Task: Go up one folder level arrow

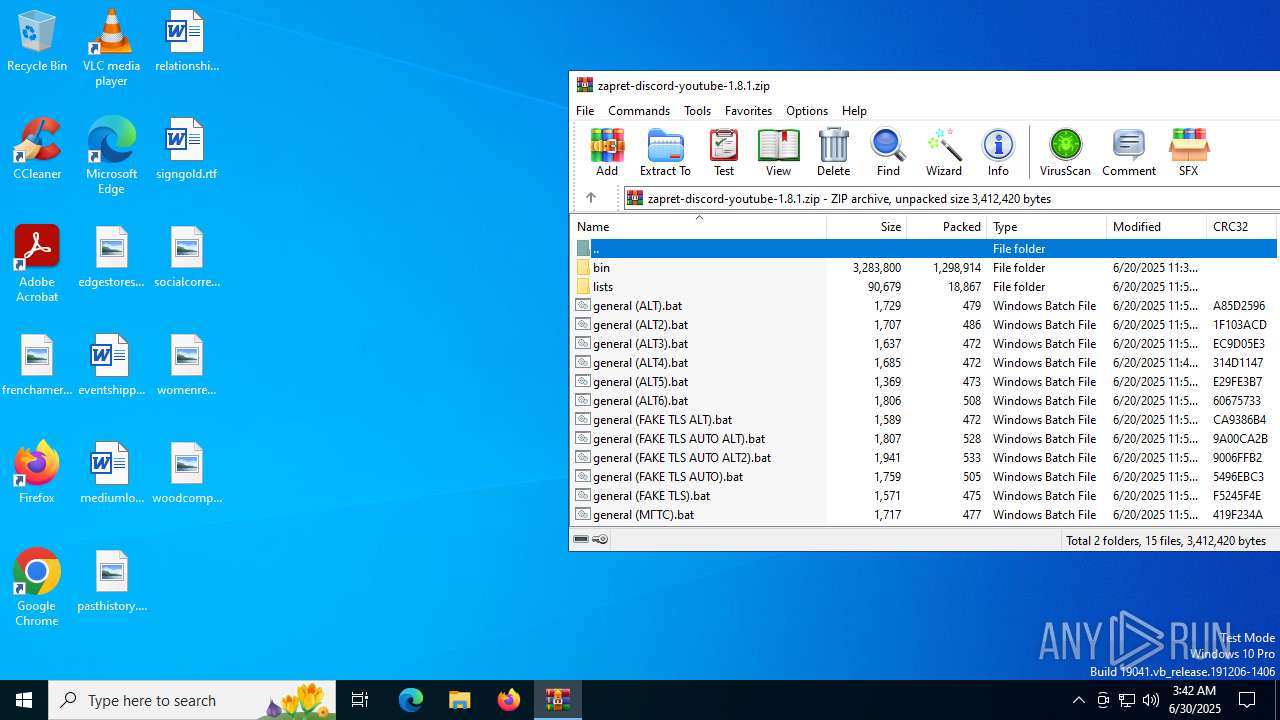Action: point(591,198)
